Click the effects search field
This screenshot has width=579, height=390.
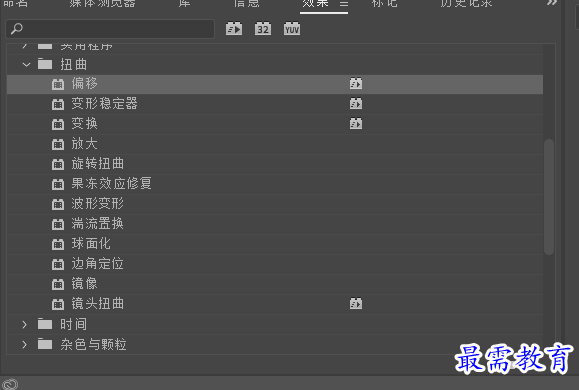[110, 29]
